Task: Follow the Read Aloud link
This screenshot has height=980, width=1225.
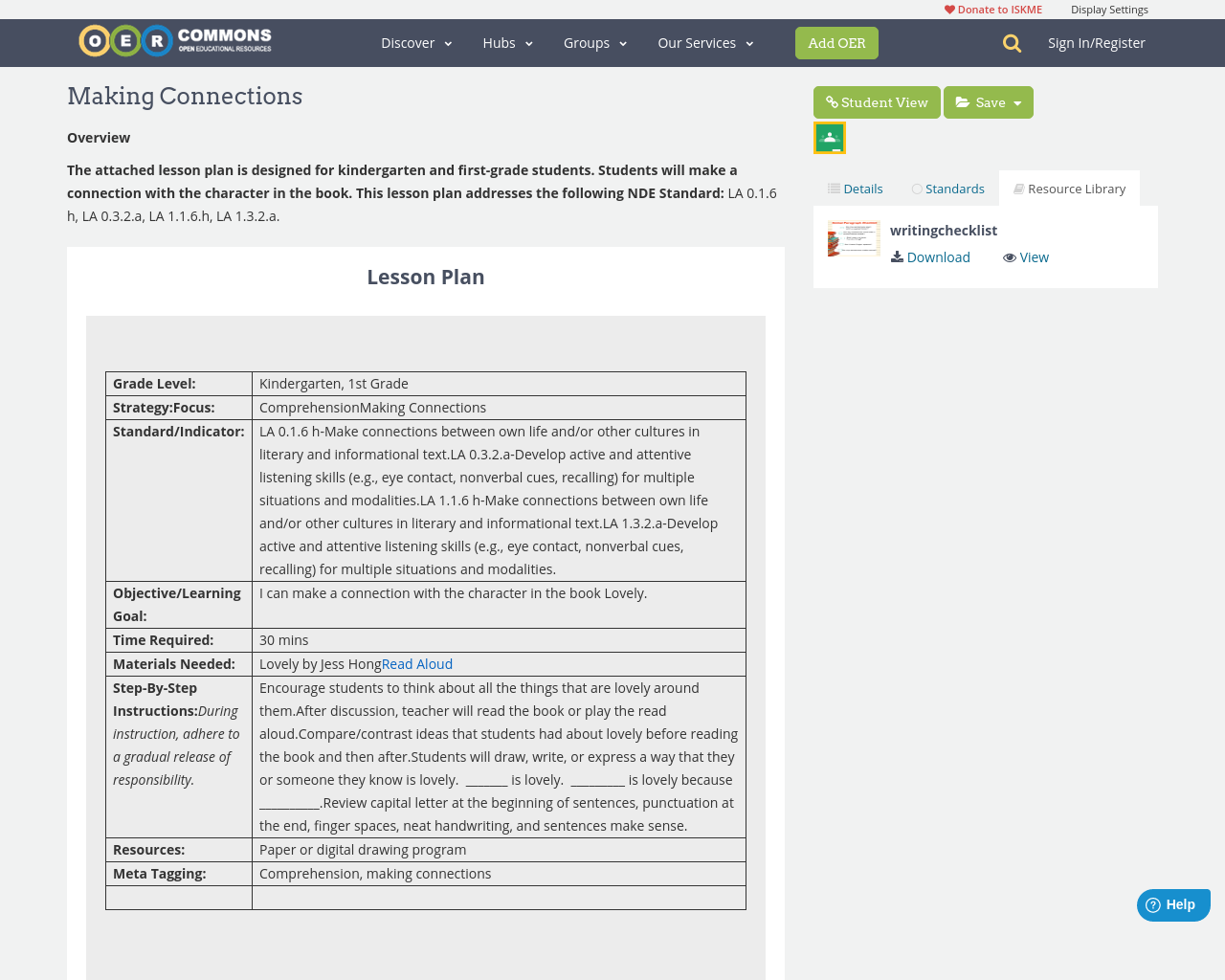Action: (417, 664)
